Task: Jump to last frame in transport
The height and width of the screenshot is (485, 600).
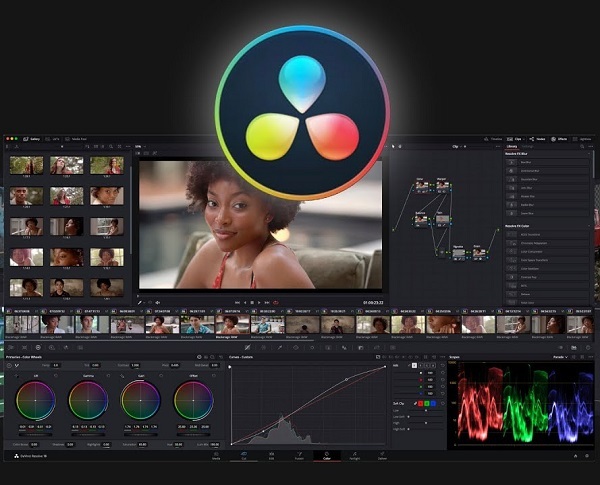Action: (267, 303)
